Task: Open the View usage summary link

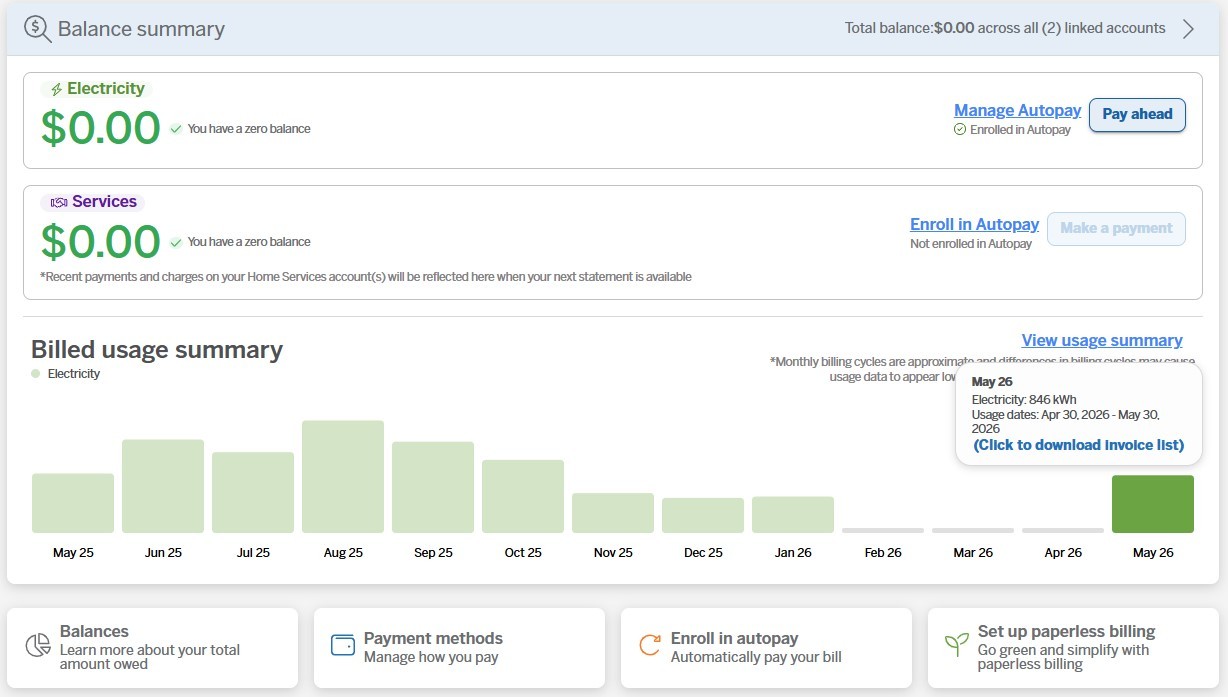Action: 1102,341
